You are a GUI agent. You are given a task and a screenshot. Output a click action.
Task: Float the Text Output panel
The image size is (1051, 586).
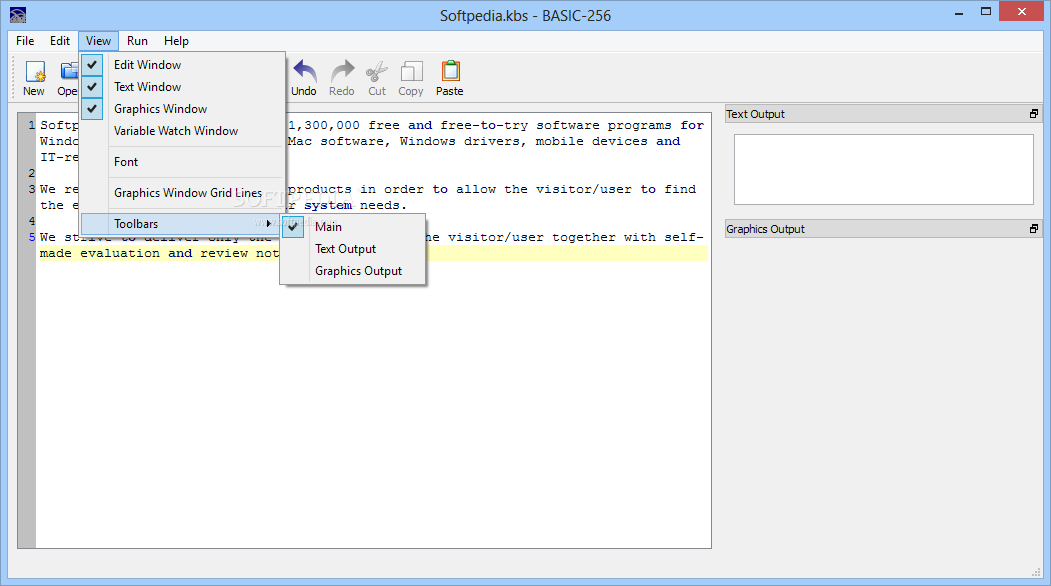(x=1034, y=114)
